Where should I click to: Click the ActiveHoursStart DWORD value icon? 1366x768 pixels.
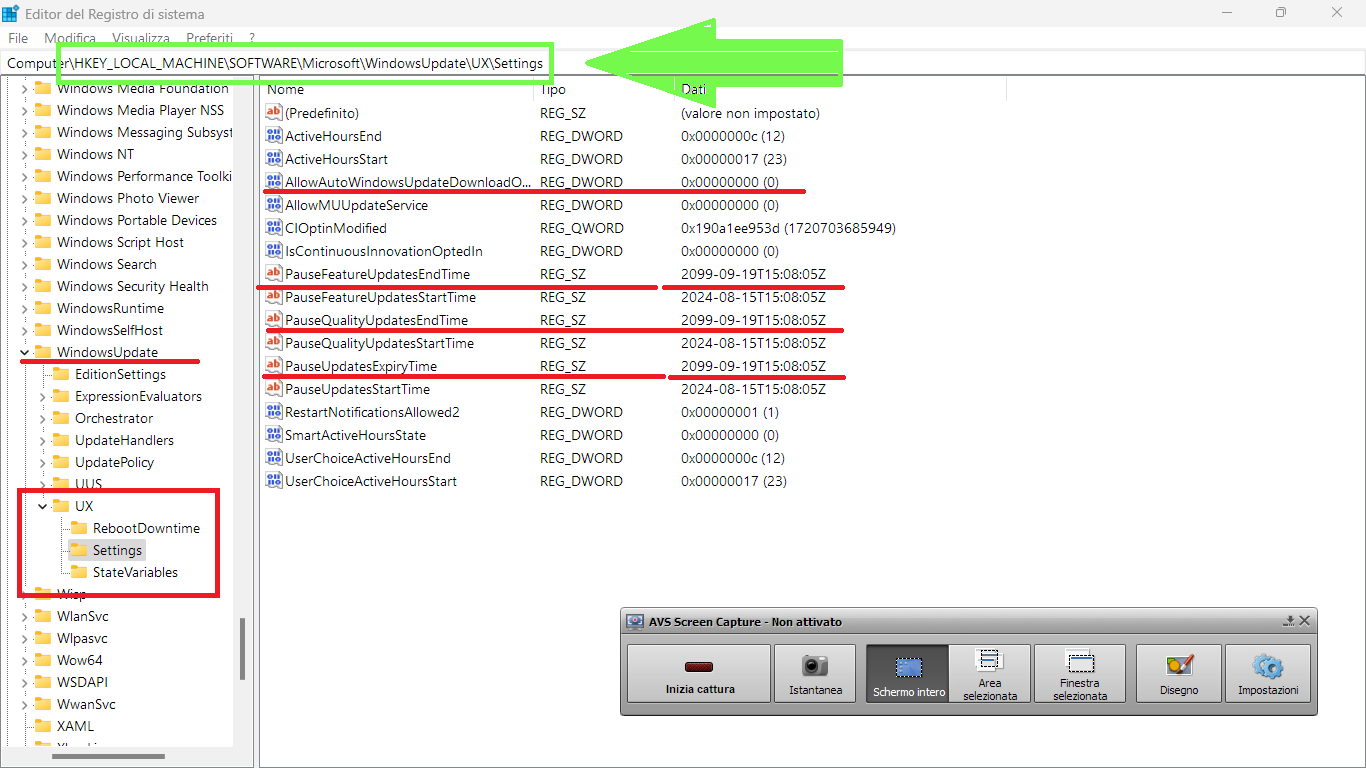[274, 159]
